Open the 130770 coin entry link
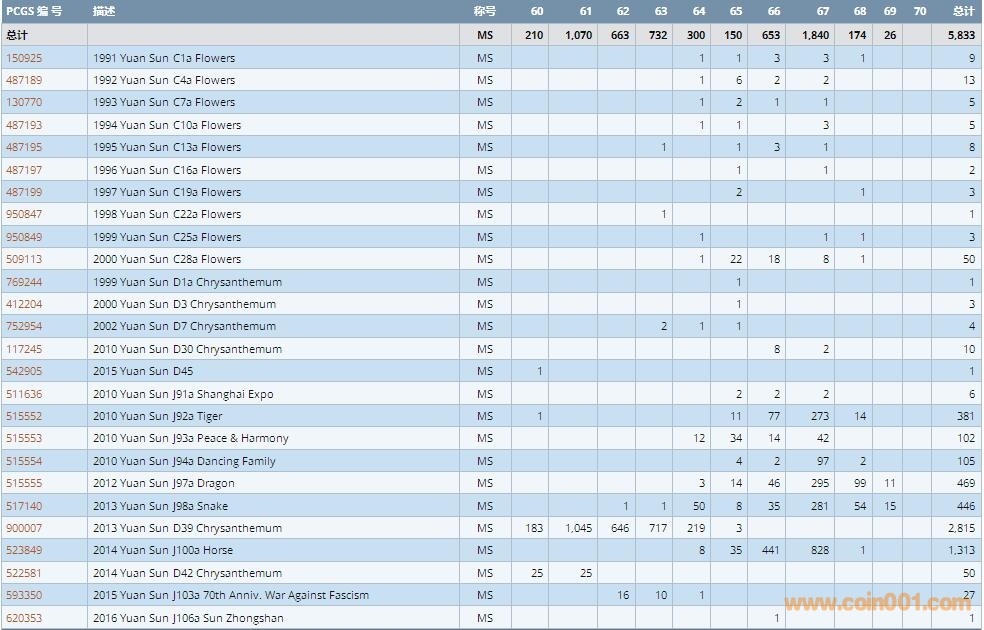This screenshot has height=630, width=984. point(24,102)
